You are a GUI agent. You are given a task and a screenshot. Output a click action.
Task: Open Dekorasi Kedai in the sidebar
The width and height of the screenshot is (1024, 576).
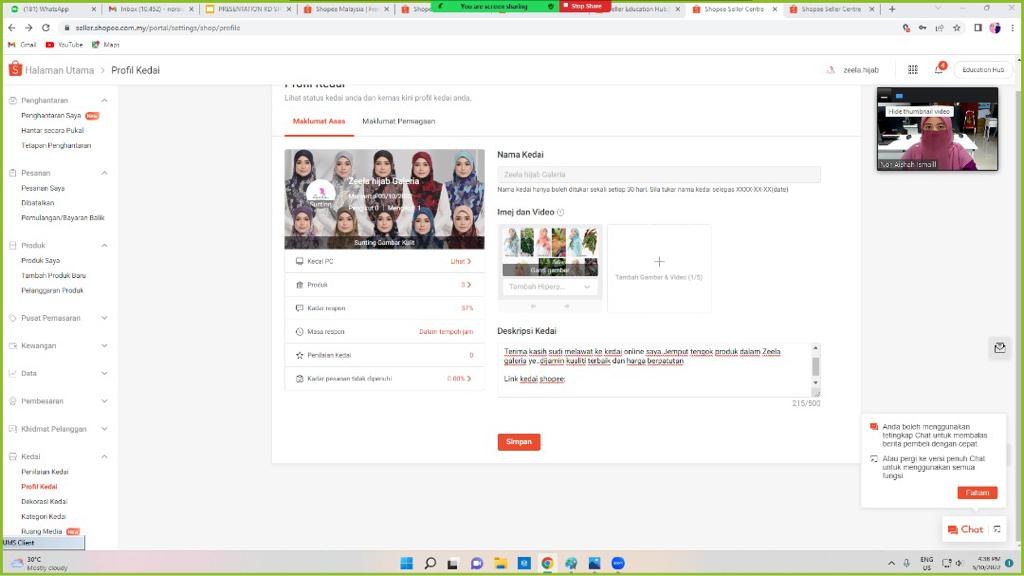[44, 502]
